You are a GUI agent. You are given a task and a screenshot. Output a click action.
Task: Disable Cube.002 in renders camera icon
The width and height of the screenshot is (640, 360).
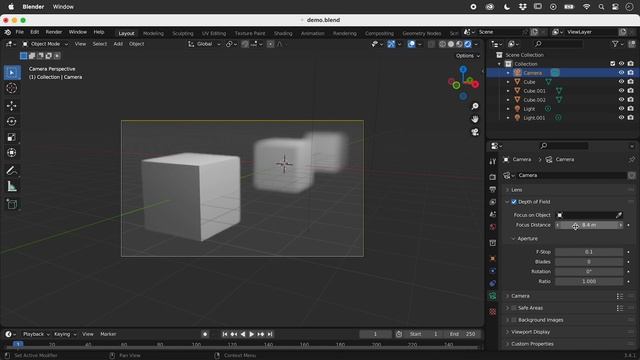tap(631, 100)
